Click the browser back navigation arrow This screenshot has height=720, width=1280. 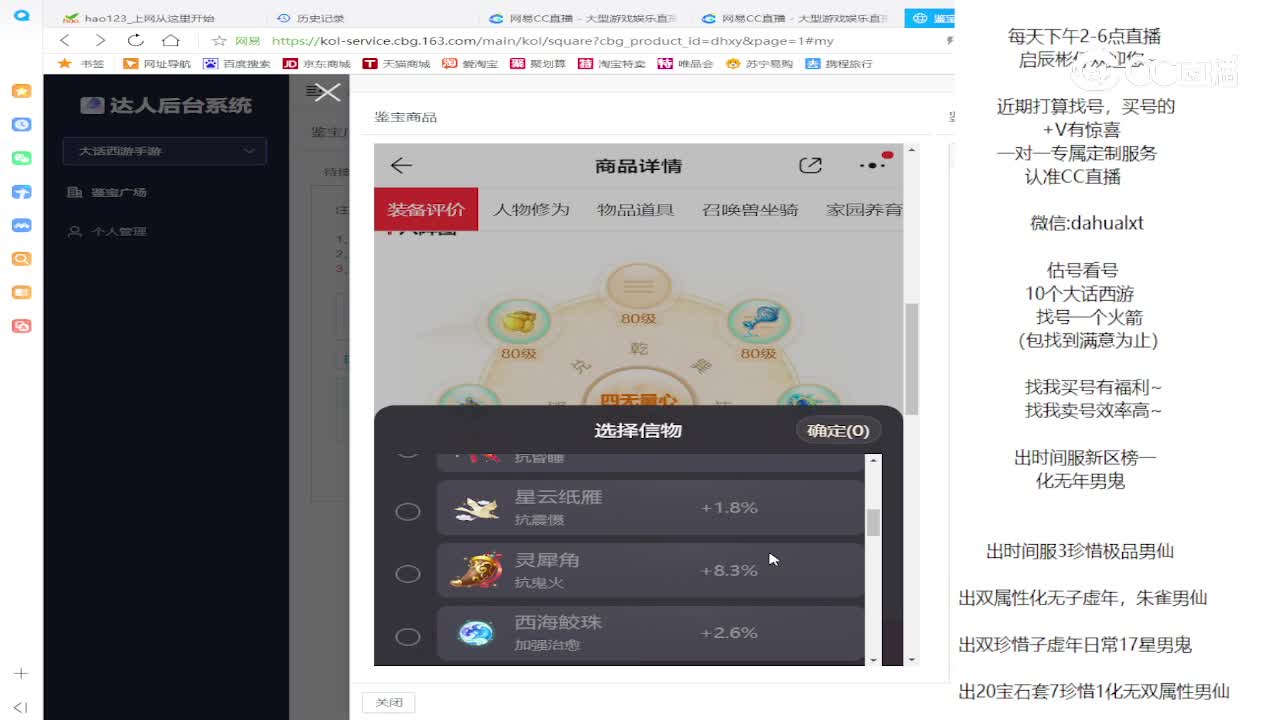65,41
